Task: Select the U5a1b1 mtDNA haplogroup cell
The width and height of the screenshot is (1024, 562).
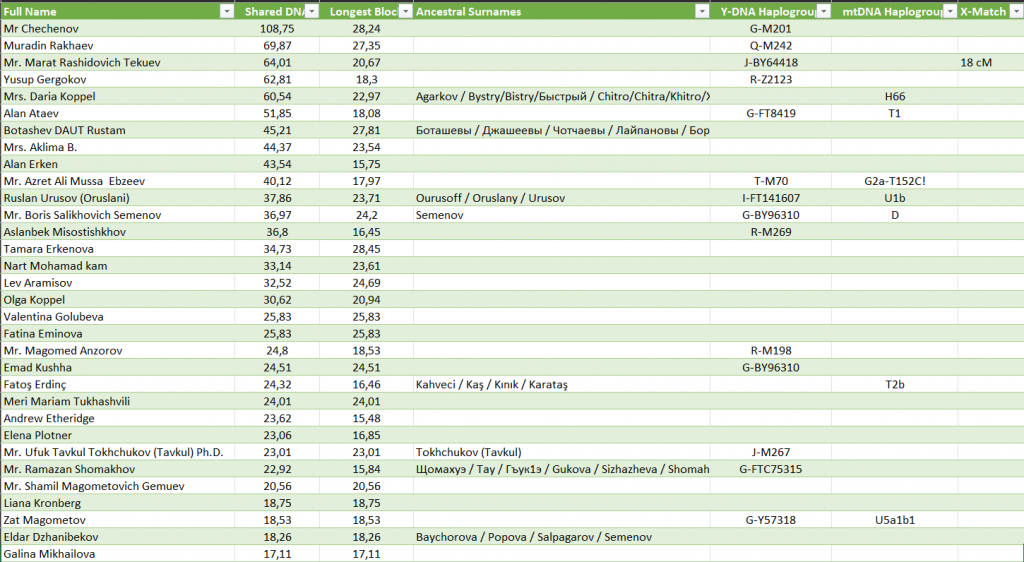Action: pyautogui.click(x=894, y=520)
